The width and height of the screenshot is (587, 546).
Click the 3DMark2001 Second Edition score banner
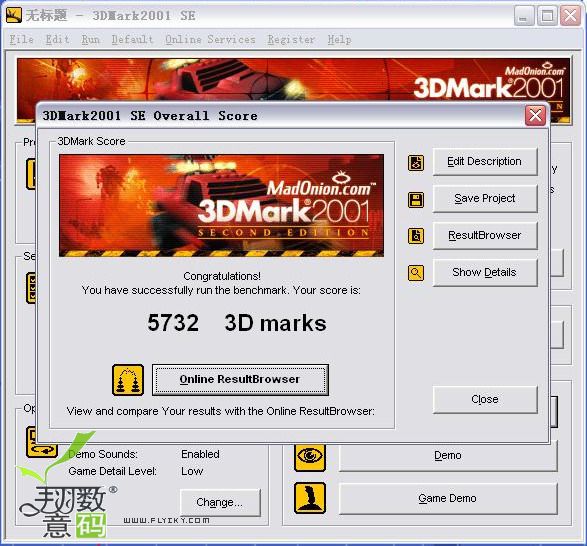222,205
